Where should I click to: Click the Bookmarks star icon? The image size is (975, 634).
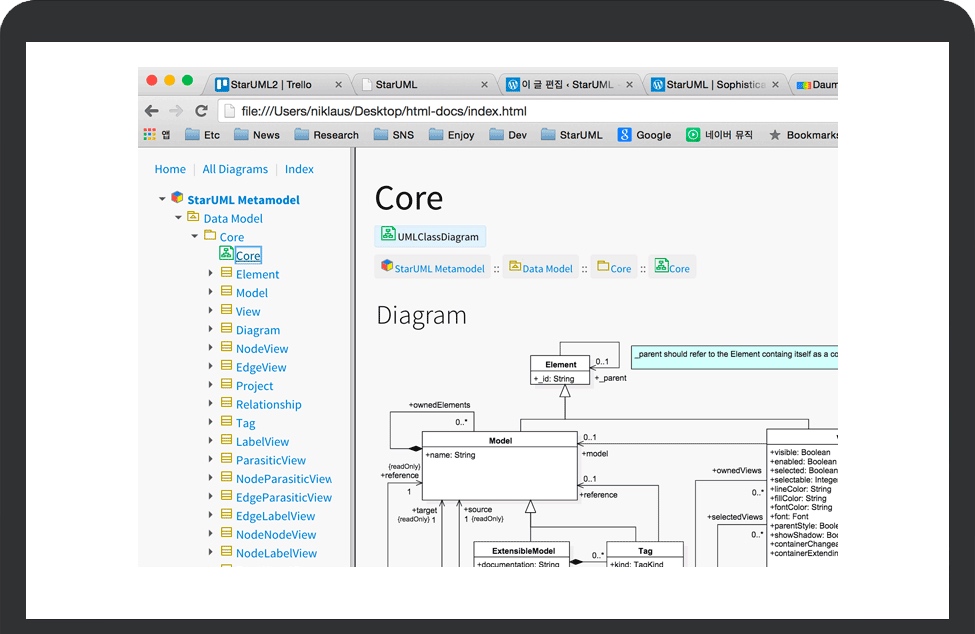coord(774,135)
